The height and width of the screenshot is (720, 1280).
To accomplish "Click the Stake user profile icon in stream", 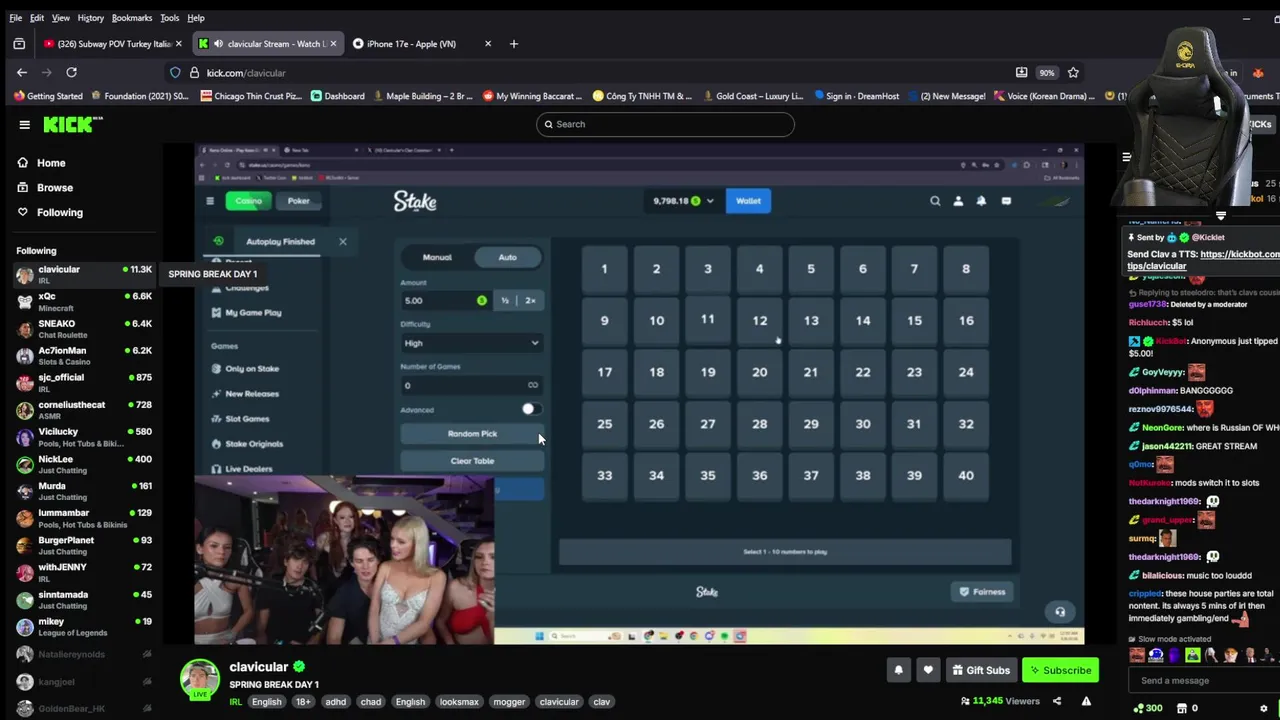I will click(958, 201).
